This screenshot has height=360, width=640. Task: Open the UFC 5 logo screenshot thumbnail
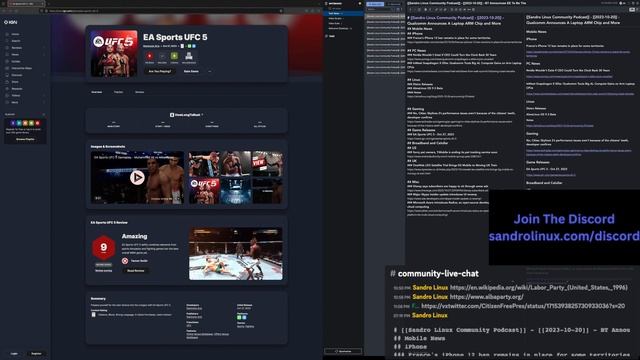pyautogui.click(x=204, y=191)
